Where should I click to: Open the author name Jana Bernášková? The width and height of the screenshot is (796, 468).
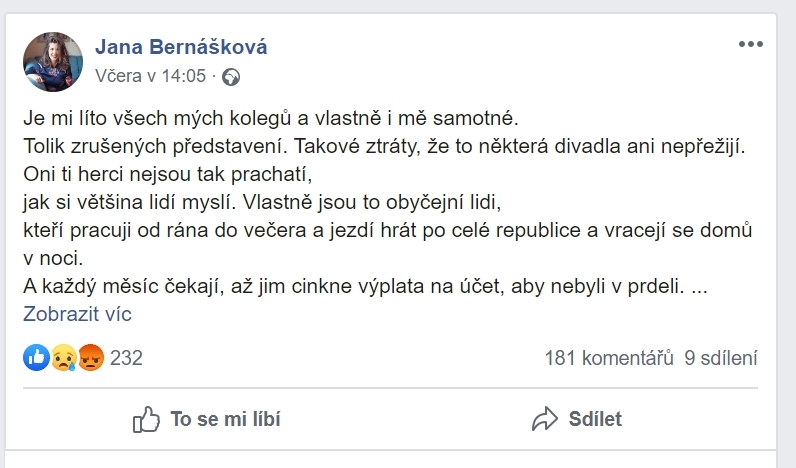click(181, 48)
